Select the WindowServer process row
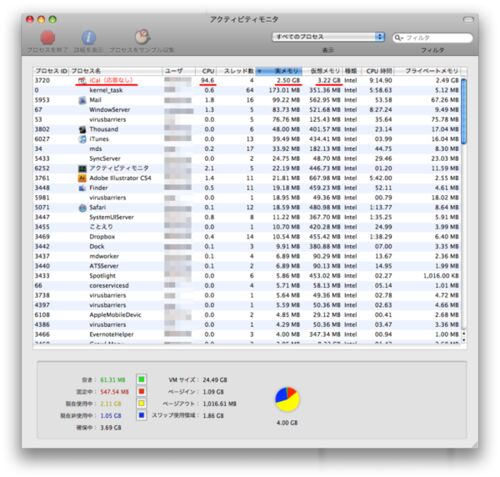 pos(247,110)
